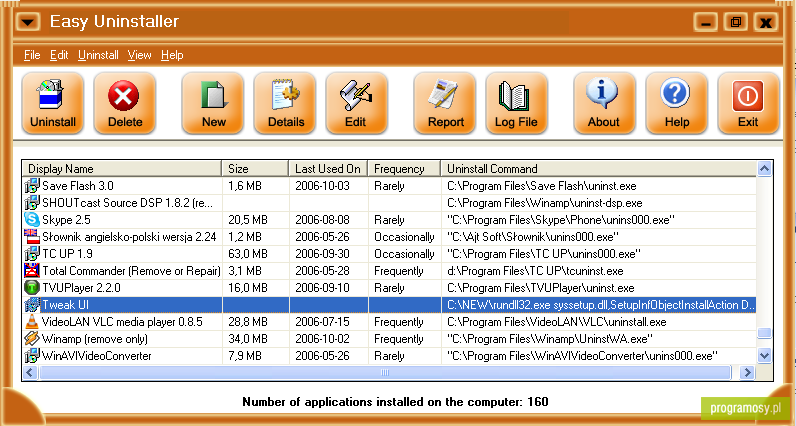
Task: Select the WinAVIVideoConverter entry name
Action: (96, 356)
